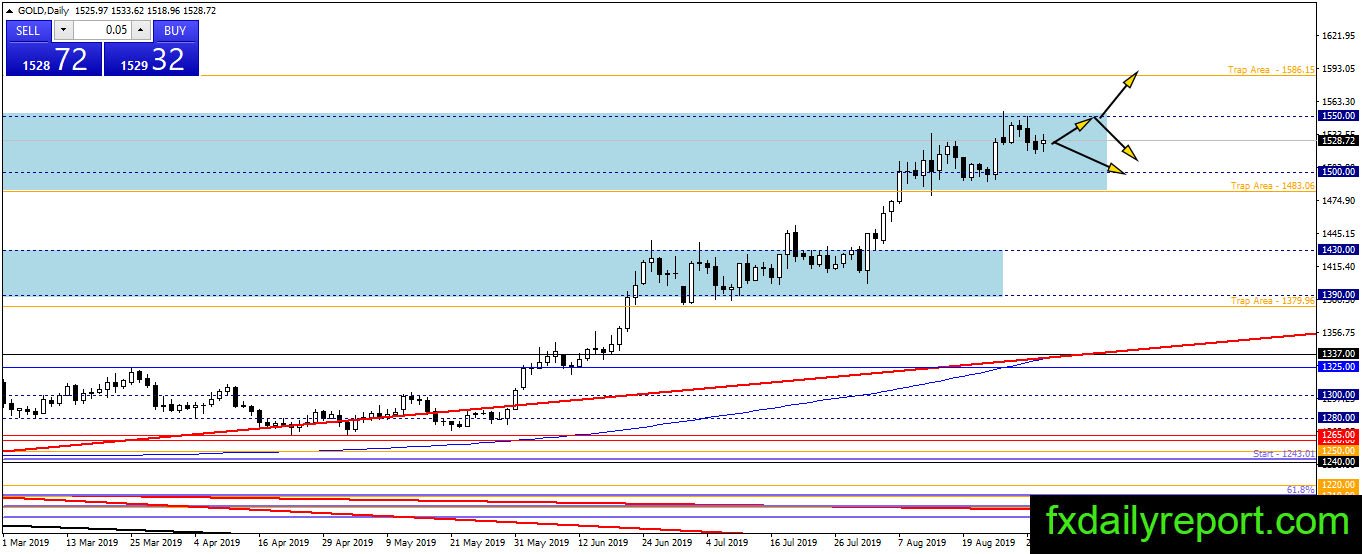This screenshot has height=554, width=1362.
Task: Click the blue 1325.00 price label
Action: 1337,367
